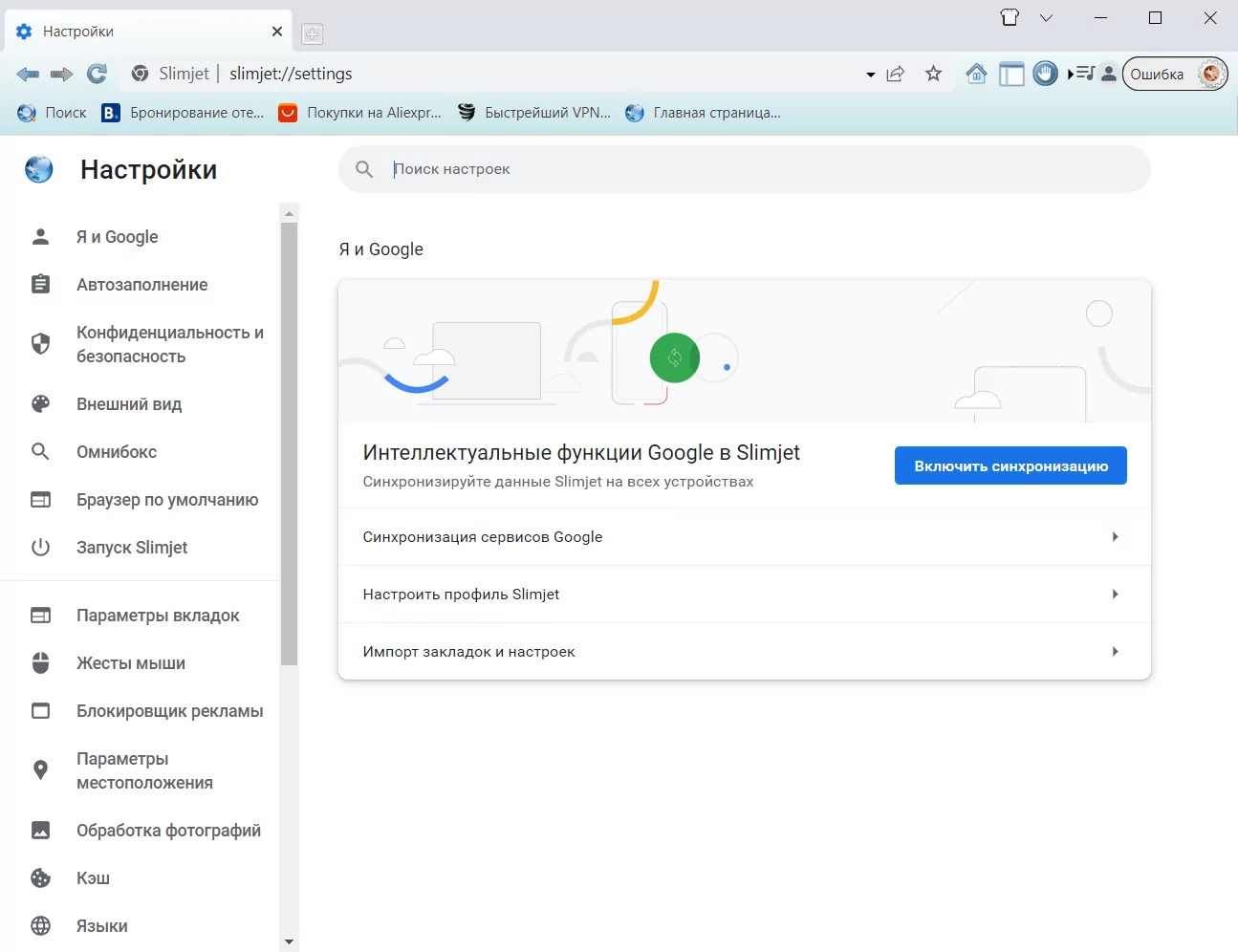Viewport: 1238px width, 952px height.
Task: Select the Настройки browser tab
Action: click(148, 32)
